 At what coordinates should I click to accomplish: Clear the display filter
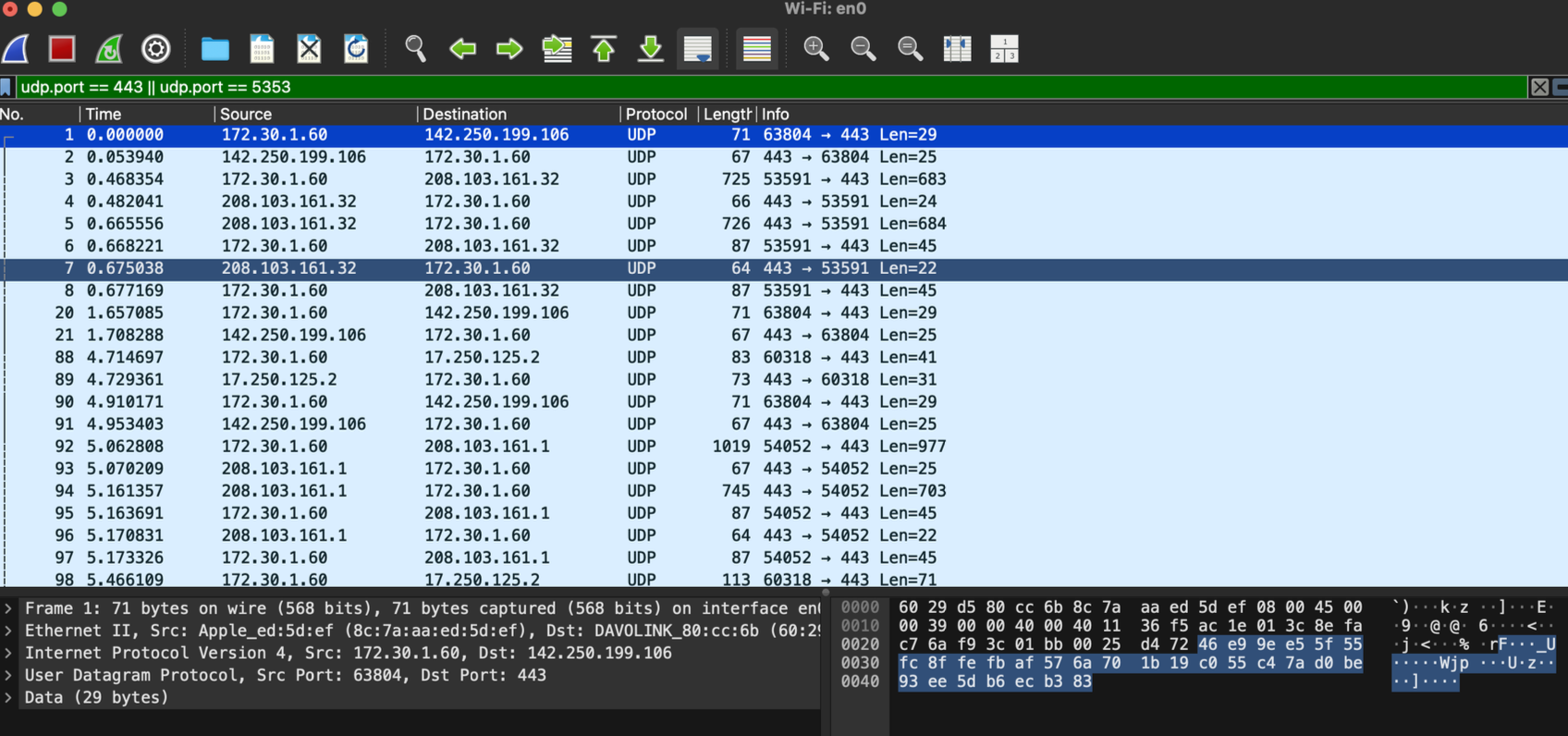tap(1539, 87)
